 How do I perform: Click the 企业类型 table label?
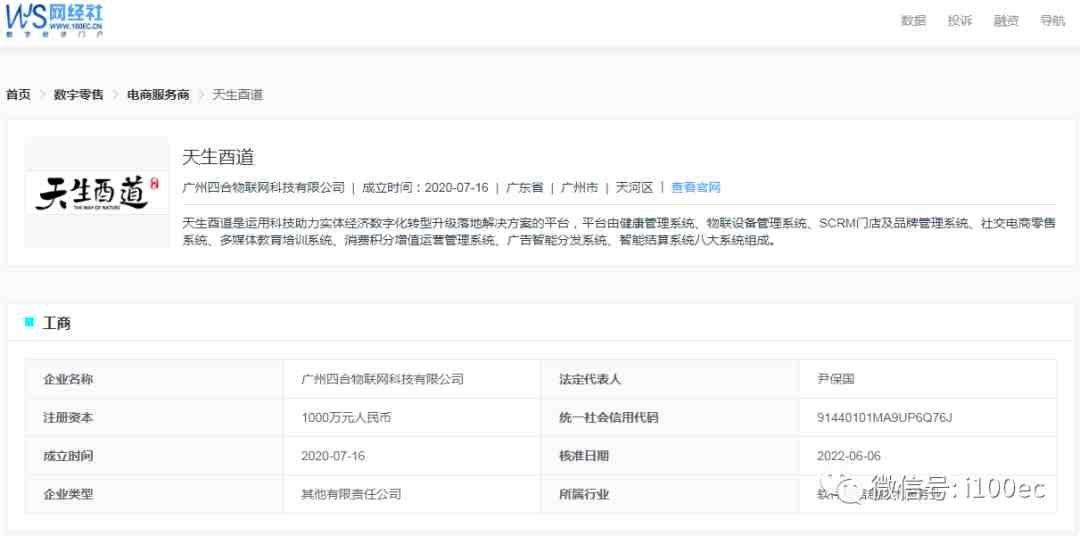[68, 494]
